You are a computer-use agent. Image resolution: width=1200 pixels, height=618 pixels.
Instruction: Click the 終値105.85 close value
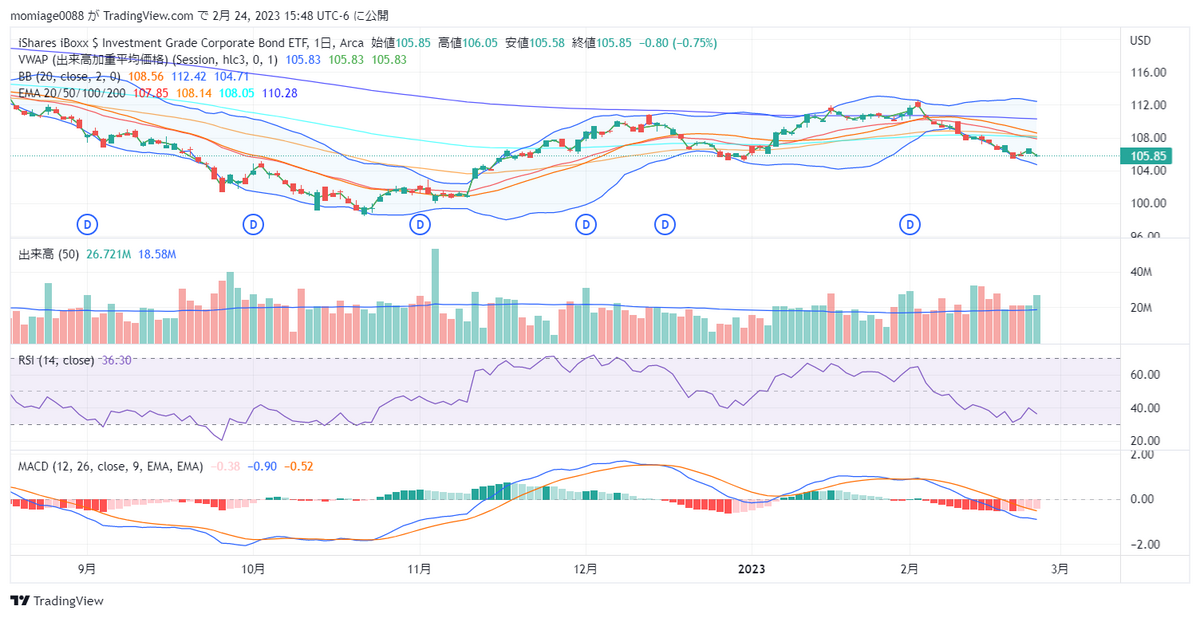[x=600, y=43]
